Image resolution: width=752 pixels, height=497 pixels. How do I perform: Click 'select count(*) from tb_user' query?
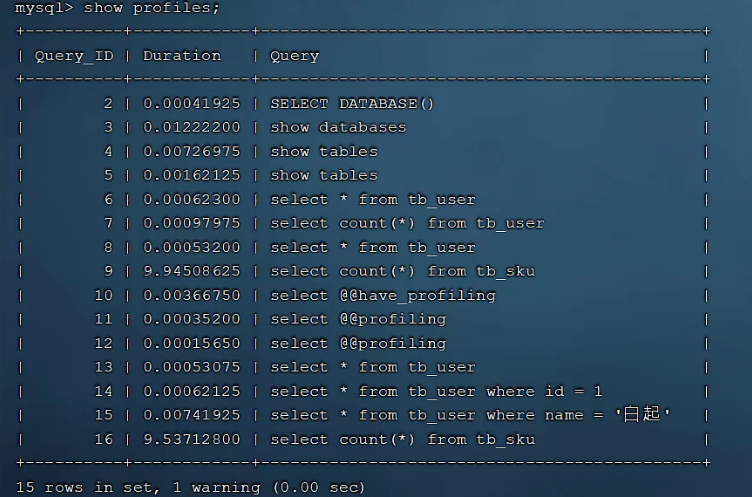coord(407,224)
